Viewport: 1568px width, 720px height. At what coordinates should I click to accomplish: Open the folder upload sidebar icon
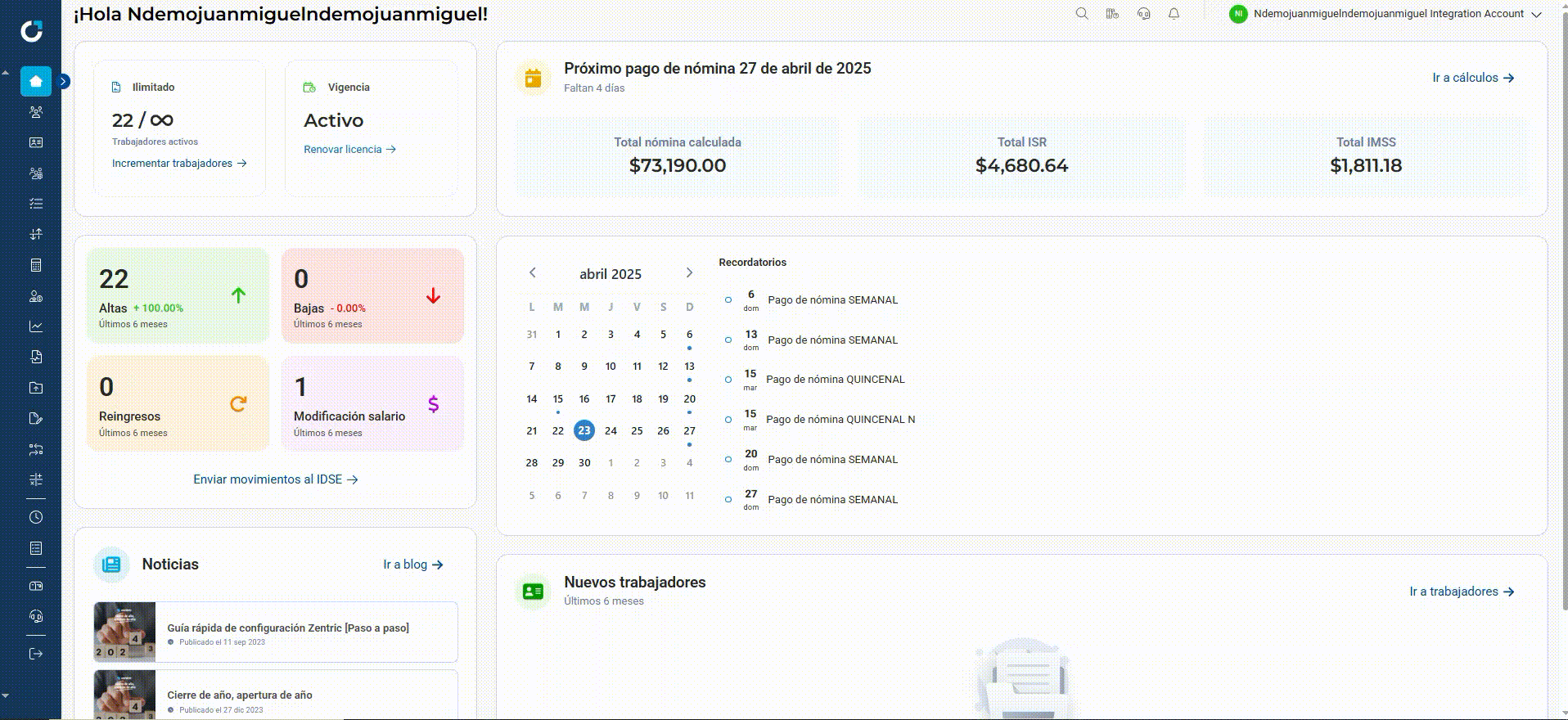coord(36,388)
